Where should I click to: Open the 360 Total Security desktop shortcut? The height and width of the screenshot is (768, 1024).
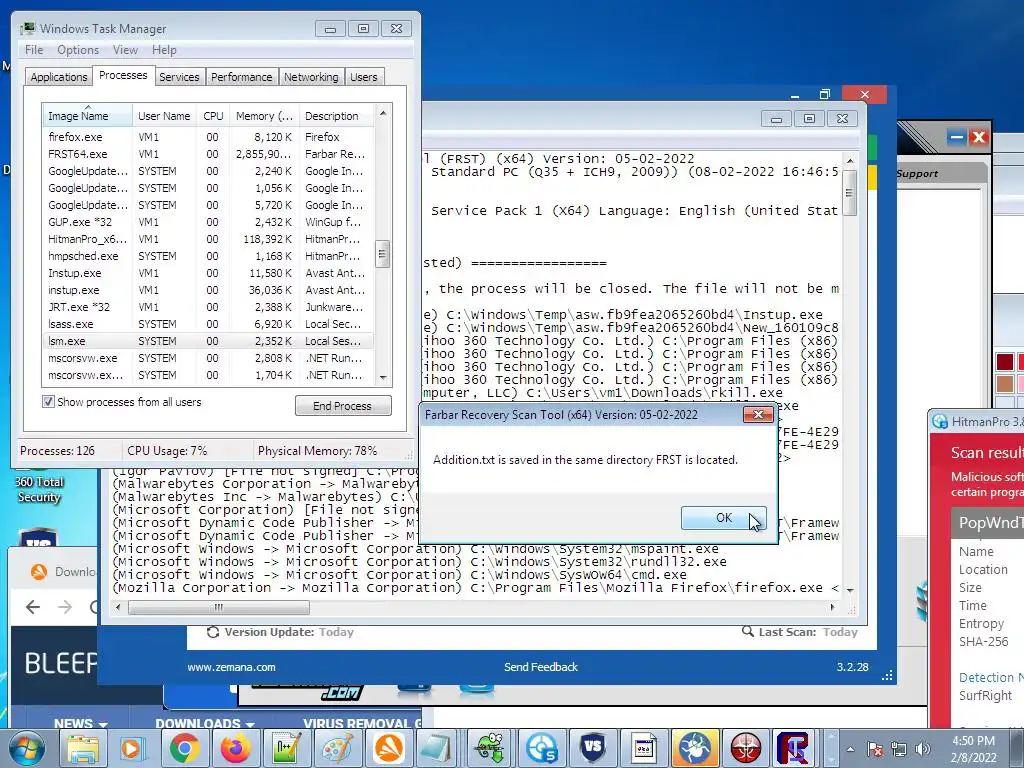tap(39, 483)
